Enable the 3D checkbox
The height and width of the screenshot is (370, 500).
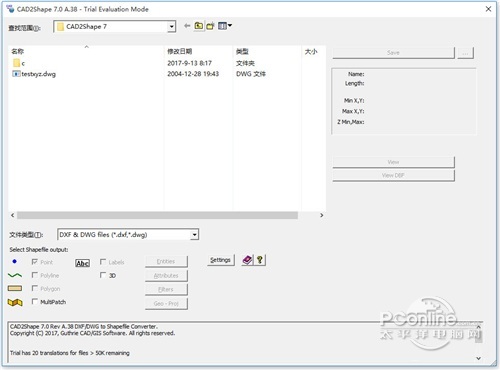click(103, 275)
